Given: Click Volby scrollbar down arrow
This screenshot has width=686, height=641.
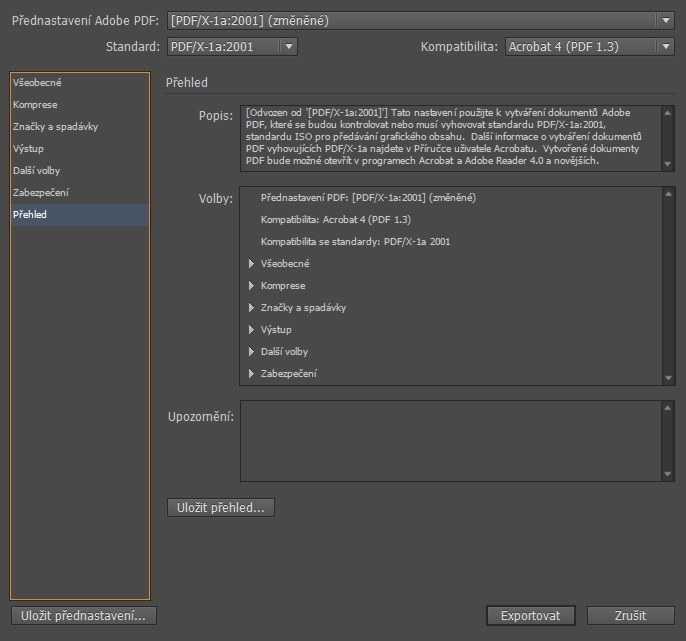Looking at the screenshot, I should pyautogui.click(x=668, y=378).
